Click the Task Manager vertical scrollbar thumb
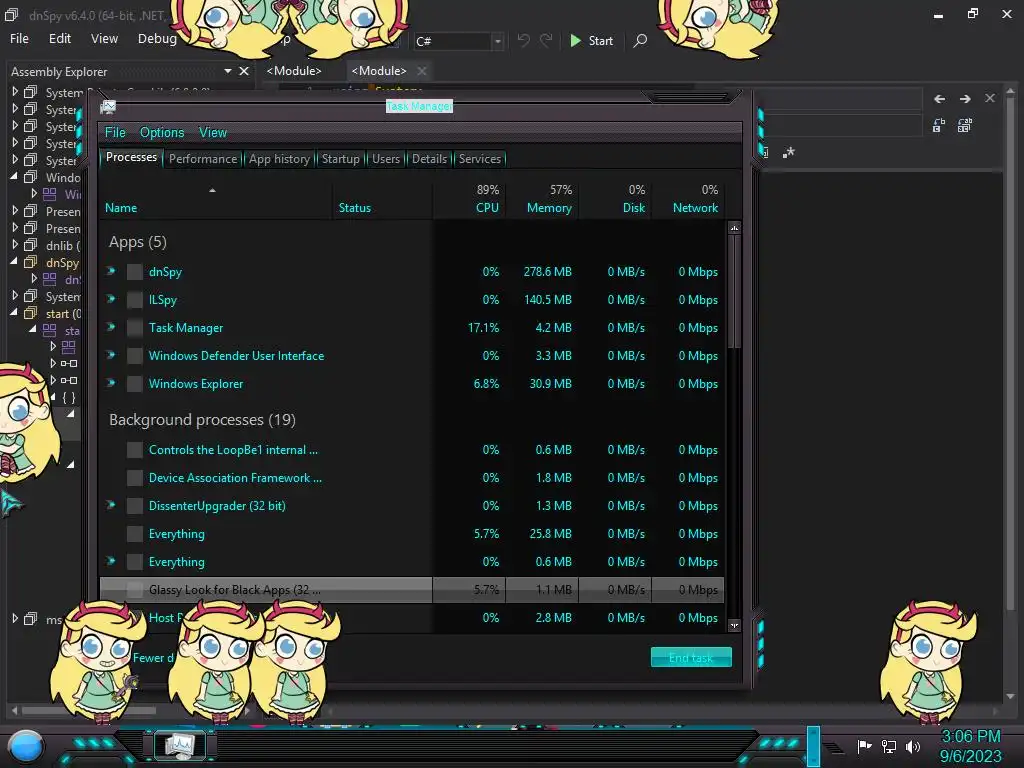Screen dimensions: 1024x768 (x=734, y=291)
